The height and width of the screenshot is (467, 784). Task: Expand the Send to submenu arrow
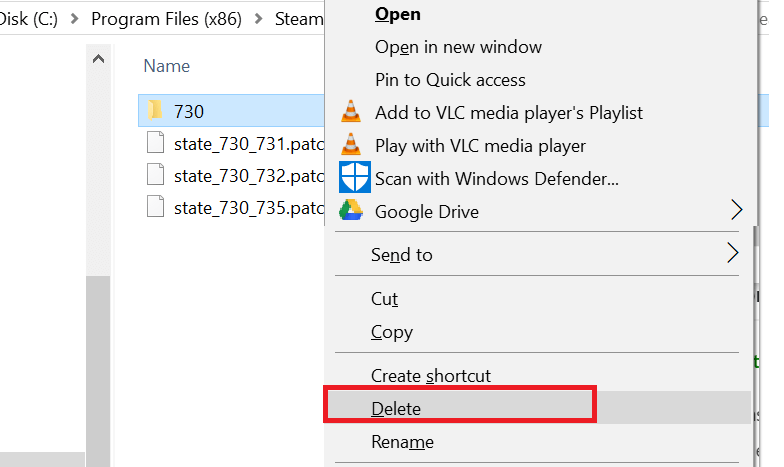733,254
